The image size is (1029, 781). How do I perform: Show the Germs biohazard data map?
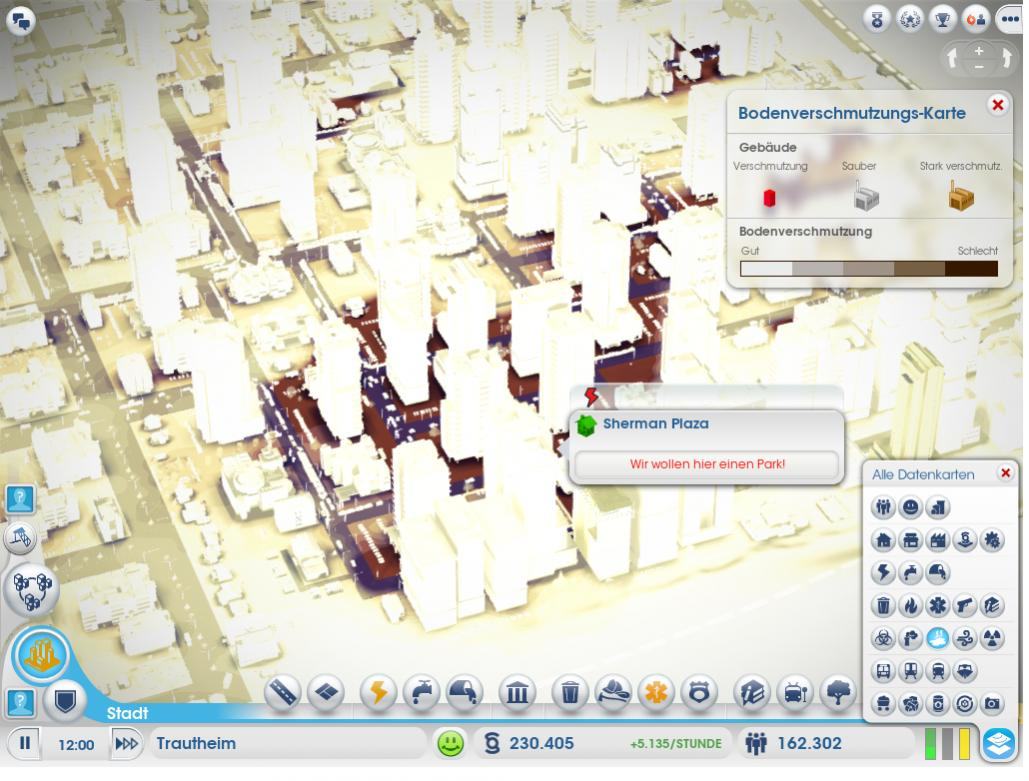click(883, 638)
